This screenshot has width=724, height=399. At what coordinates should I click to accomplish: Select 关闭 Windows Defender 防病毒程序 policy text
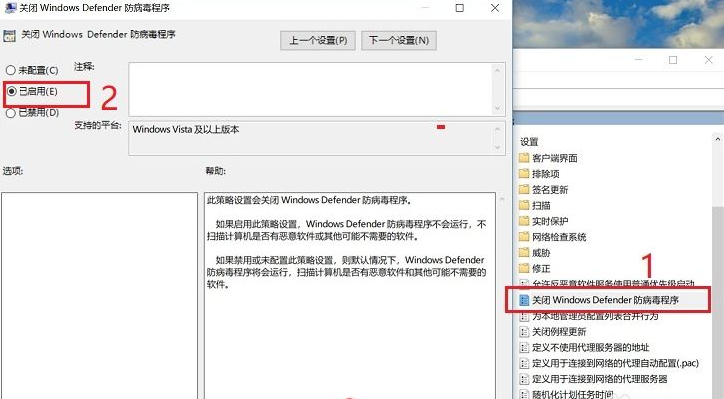605,300
